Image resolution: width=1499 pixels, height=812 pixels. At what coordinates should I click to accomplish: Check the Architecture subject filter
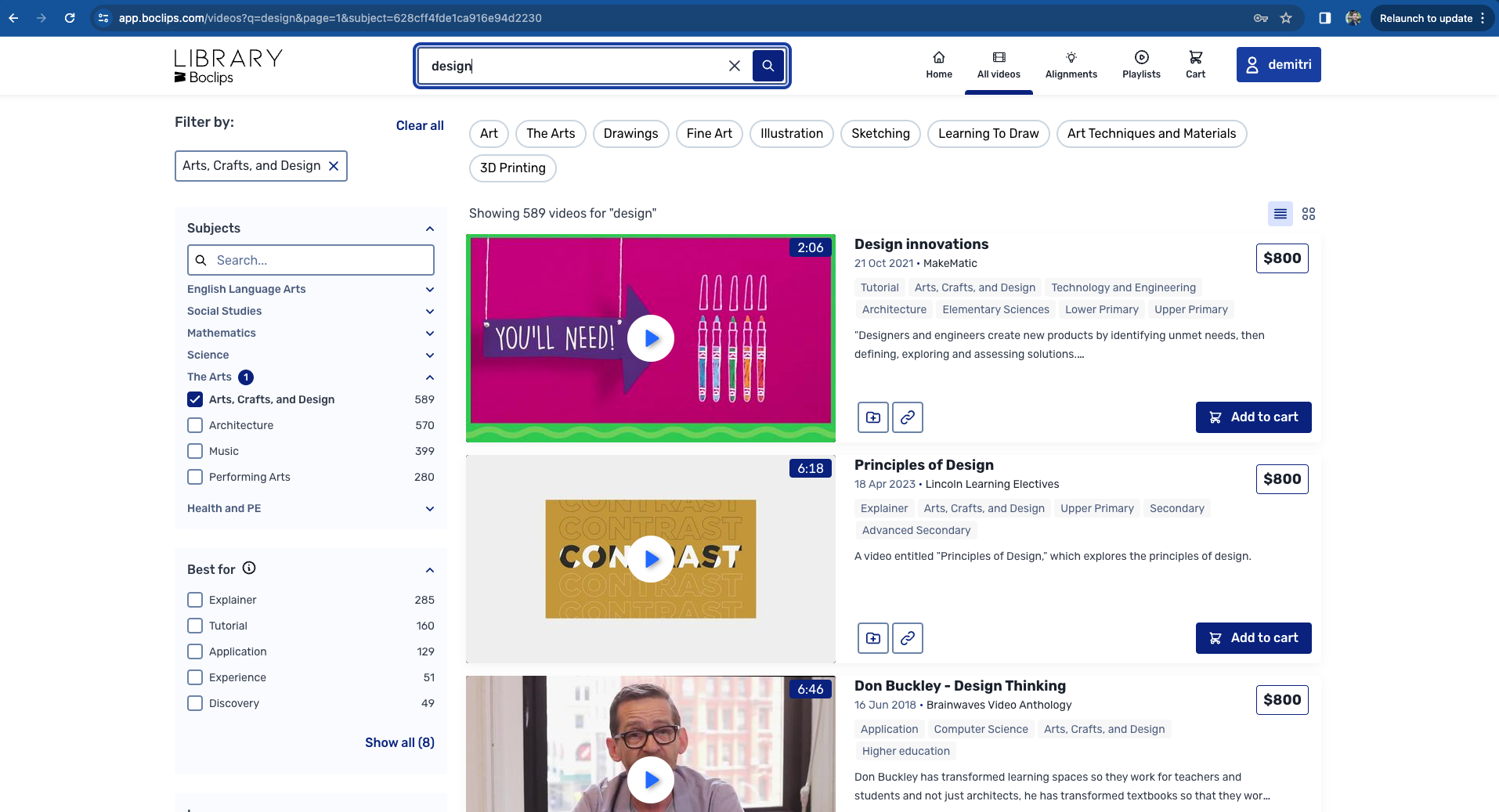[195, 425]
